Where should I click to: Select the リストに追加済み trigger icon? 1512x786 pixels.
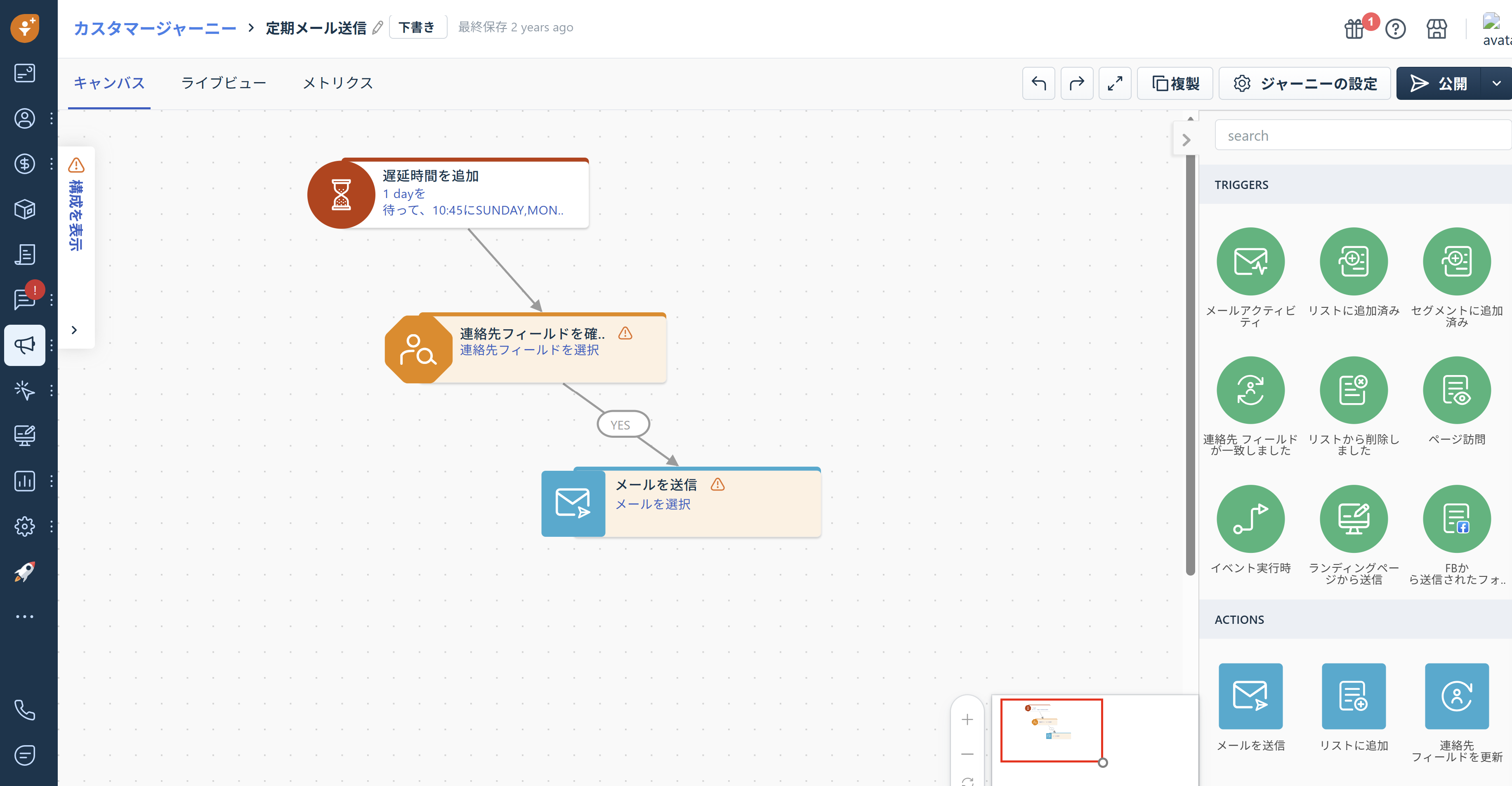1354,261
